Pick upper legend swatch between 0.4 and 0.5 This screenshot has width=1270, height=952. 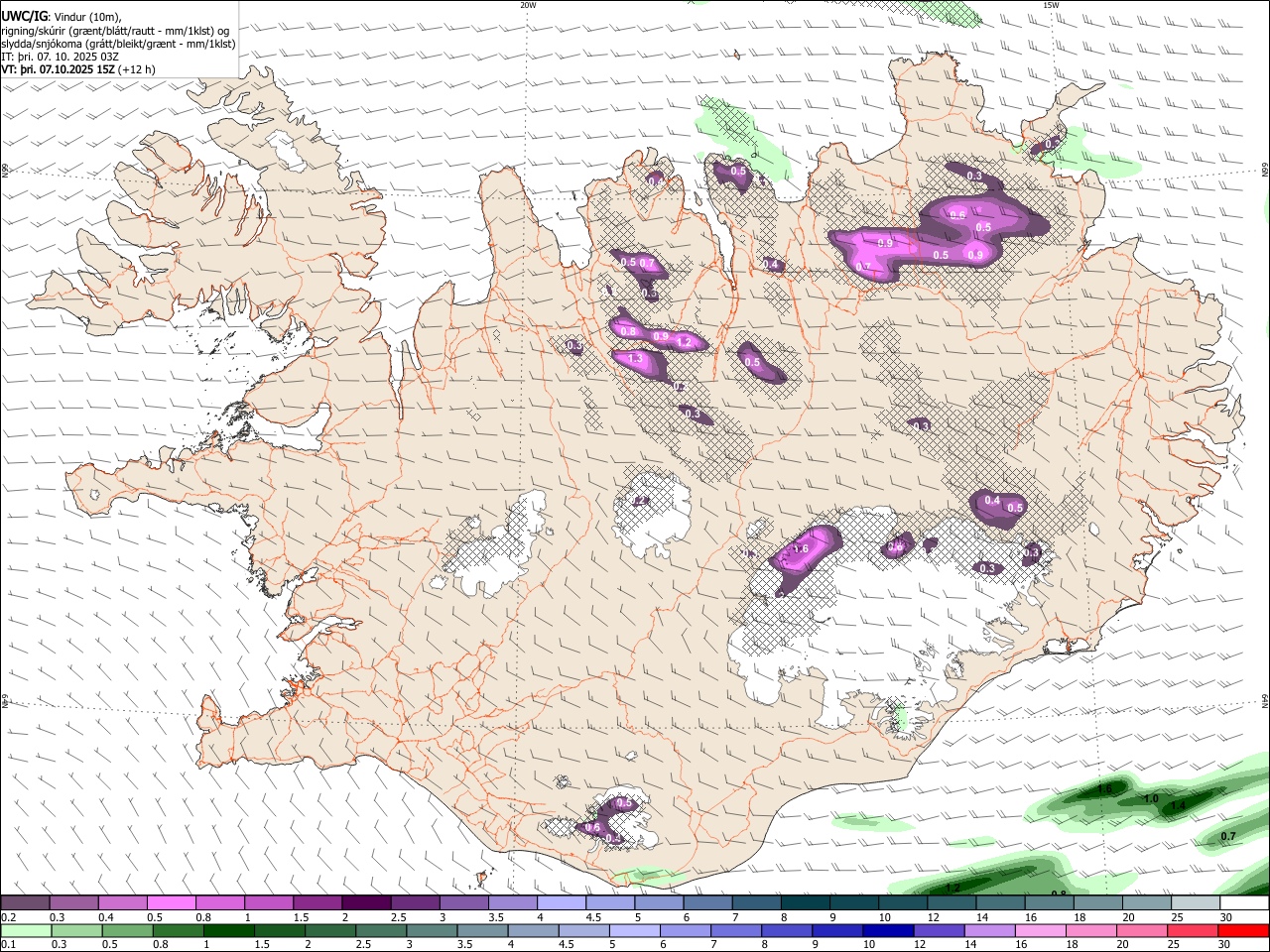pyautogui.click(x=122, y=903)
